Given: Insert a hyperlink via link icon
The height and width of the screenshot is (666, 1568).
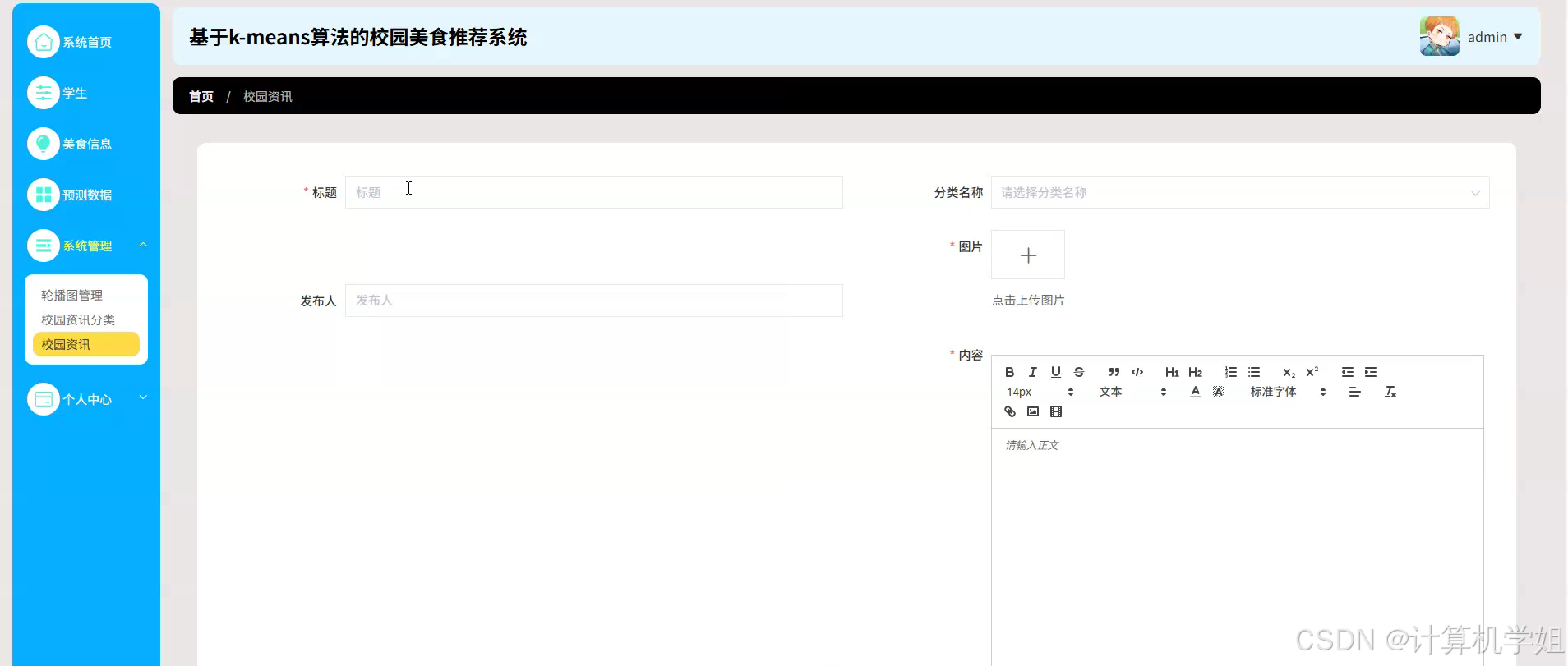Looking at the screenshot, I should tap(1010, 411).
